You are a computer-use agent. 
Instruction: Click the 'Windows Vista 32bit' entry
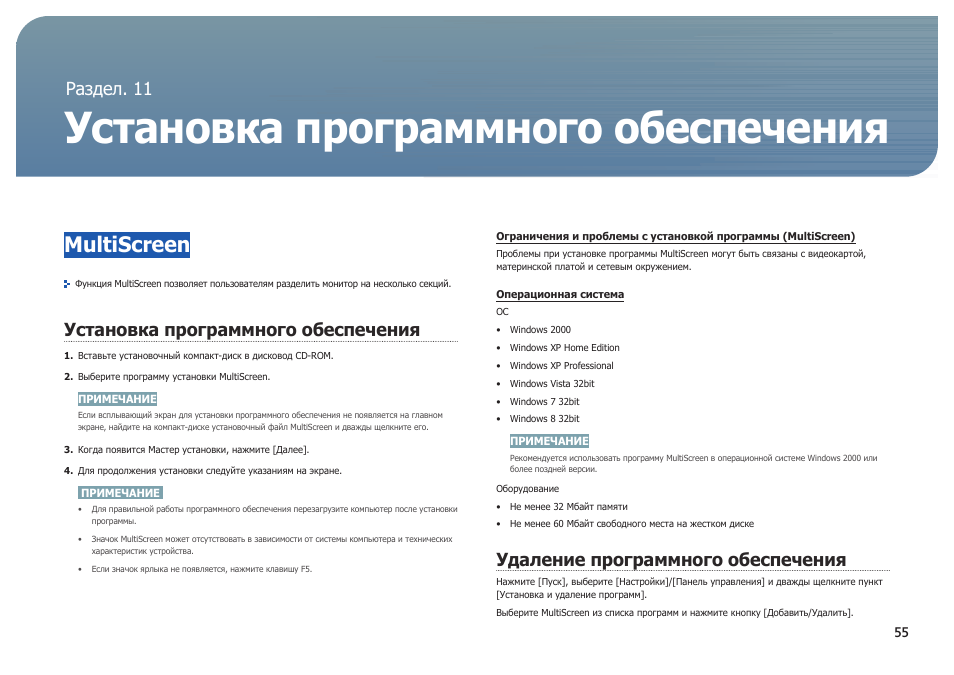pos(551,383)
